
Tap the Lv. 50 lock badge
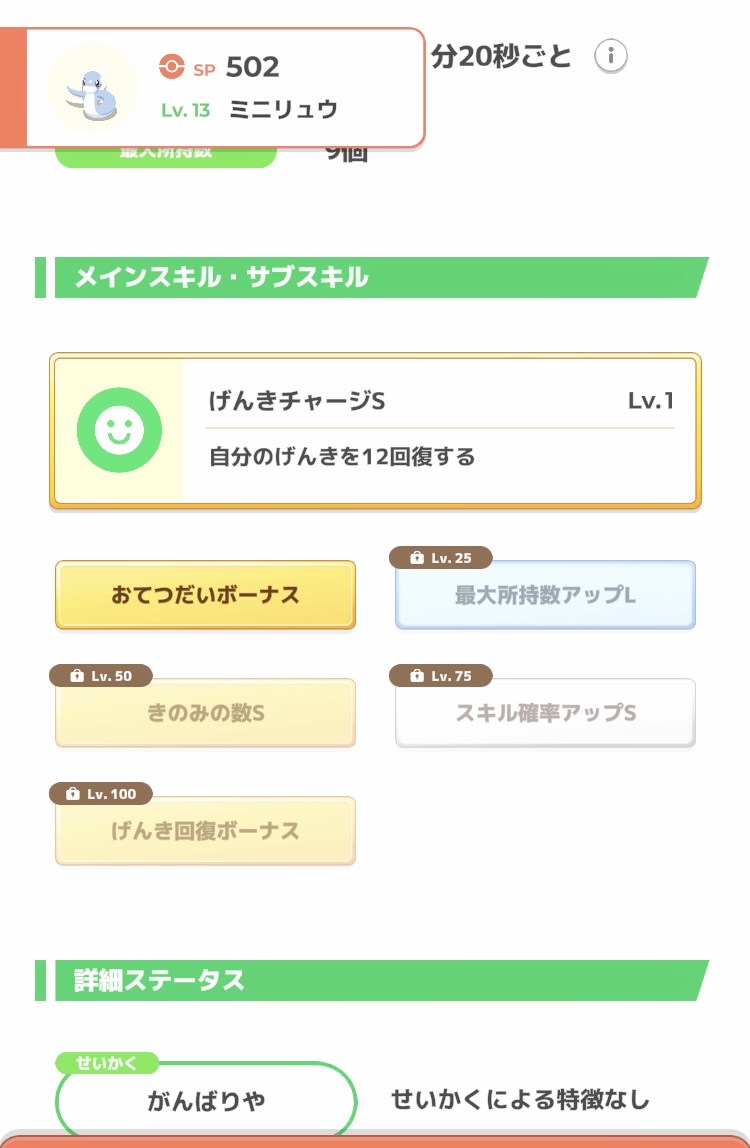[x=101, y=676]
